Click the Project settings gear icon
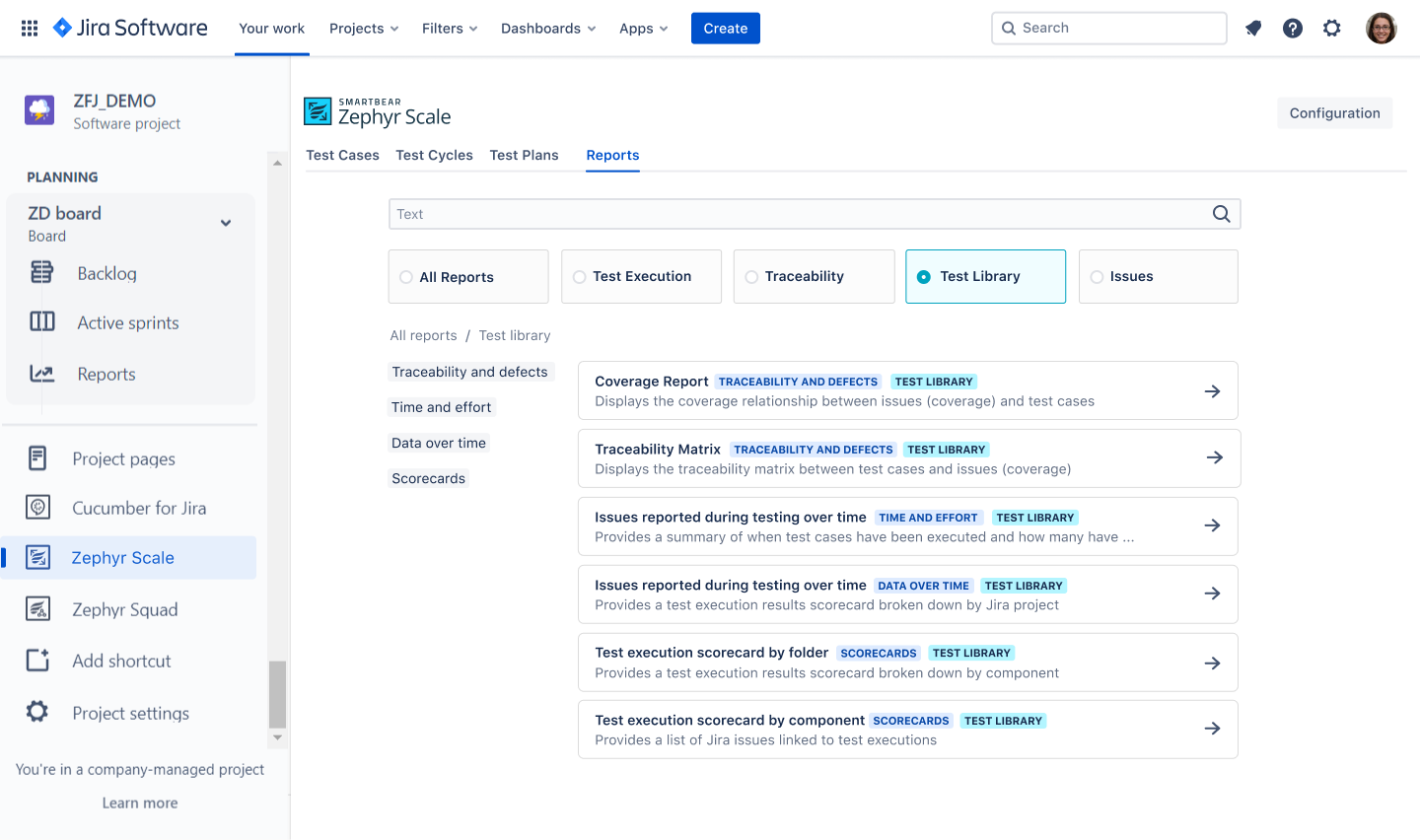Screen dimensions: 1420x840 pos(37,712)
